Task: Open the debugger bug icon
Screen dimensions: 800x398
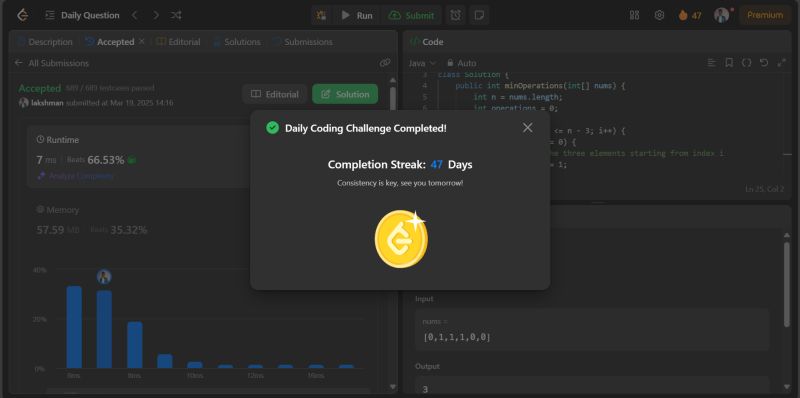Action: tap(321, 15)
